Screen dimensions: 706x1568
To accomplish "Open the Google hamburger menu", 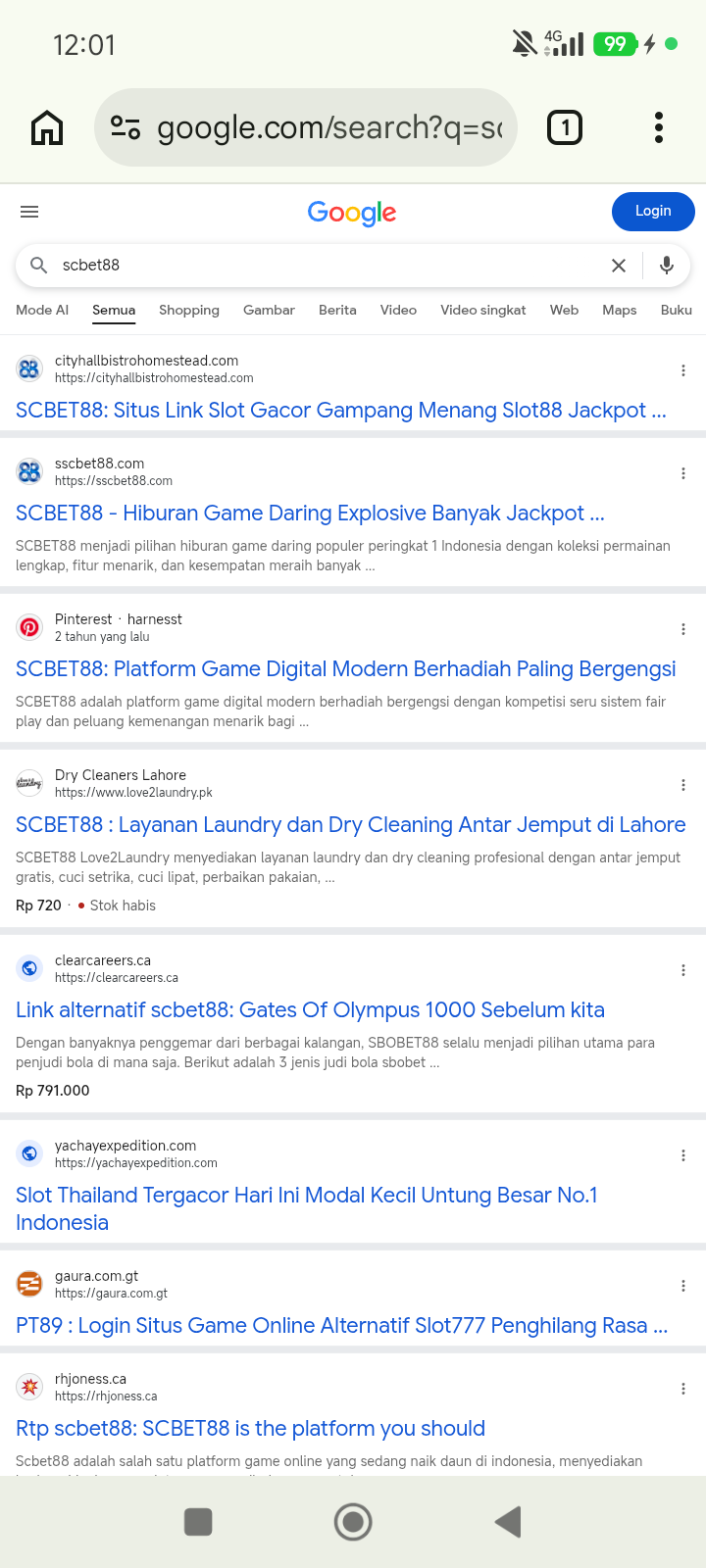I will [x=29, y=212].
